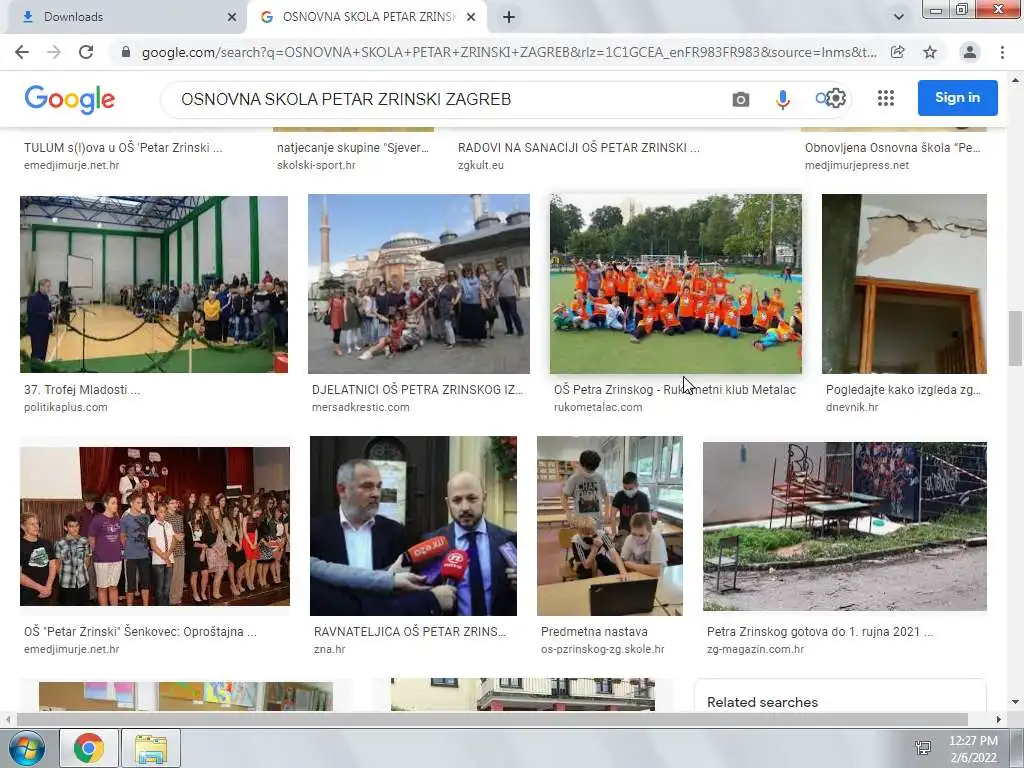Reload the current page
This screenshot has height=768, width=1024.
[86, 52]
